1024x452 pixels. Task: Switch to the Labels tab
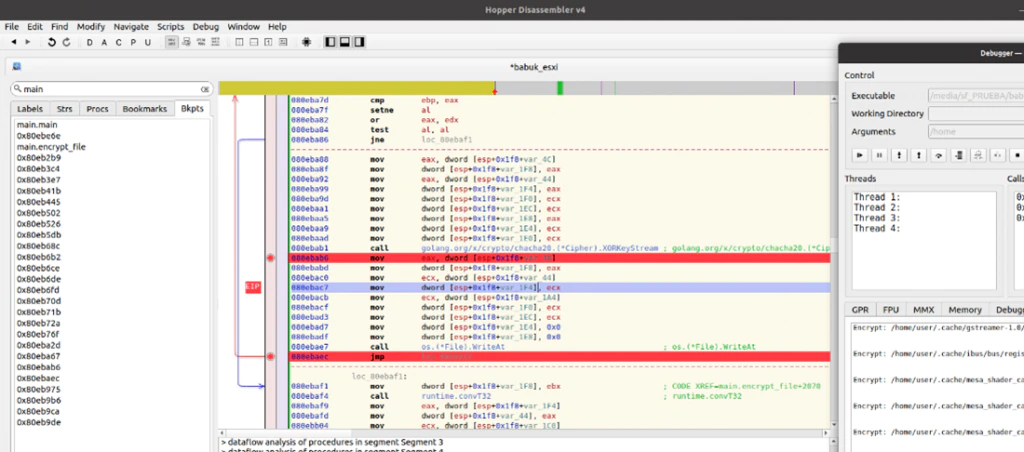[x=30, y=109]
